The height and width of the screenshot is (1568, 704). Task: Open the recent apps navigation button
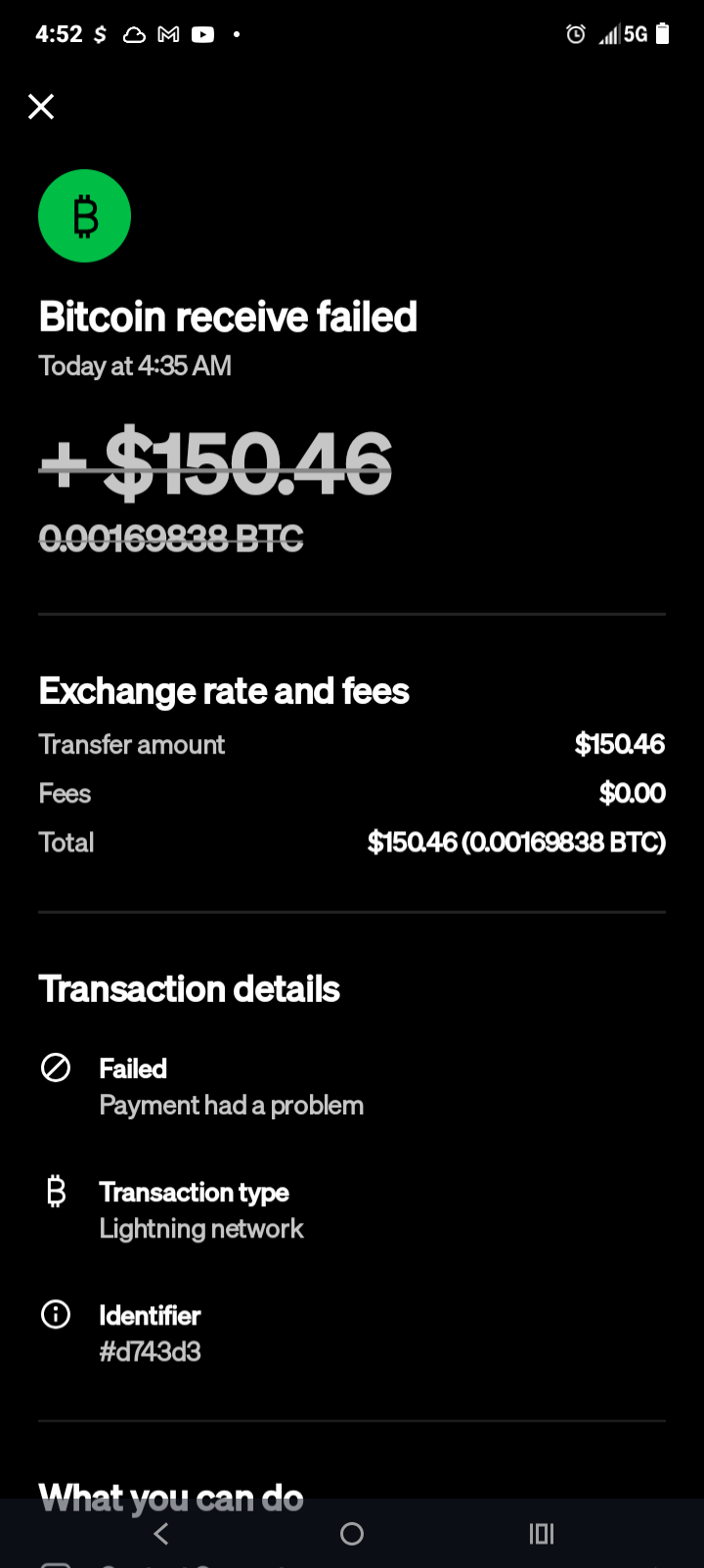pyautogui.click(x=541, y=1534)
